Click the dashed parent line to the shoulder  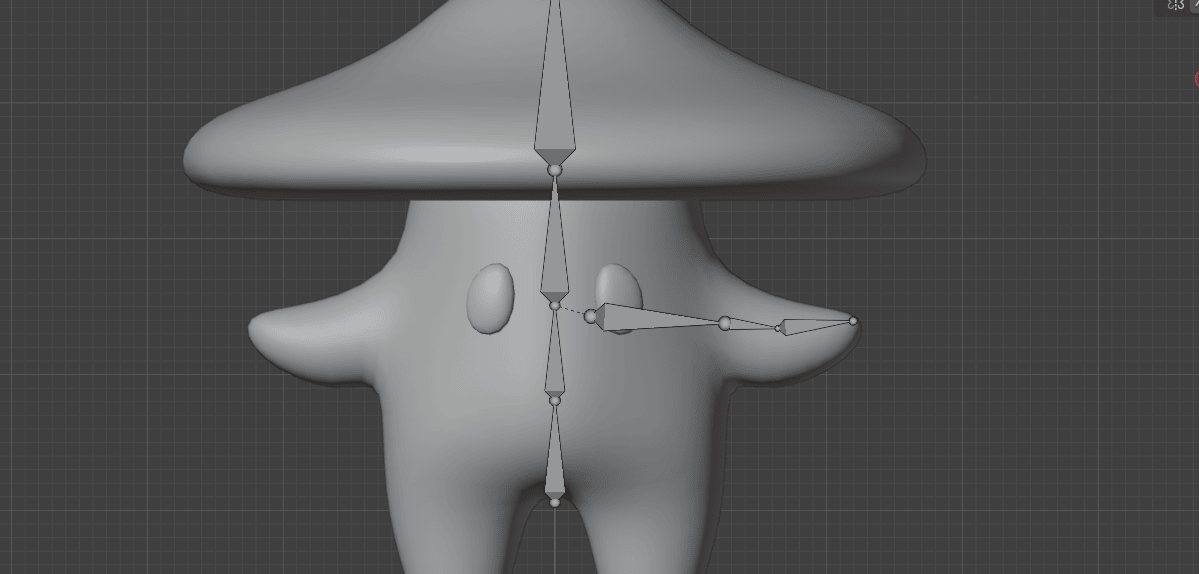pyautogui.click(x=572, y=311)
